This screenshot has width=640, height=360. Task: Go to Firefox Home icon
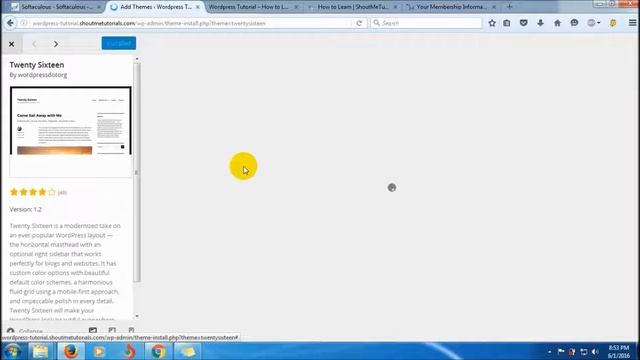(557, 23)
